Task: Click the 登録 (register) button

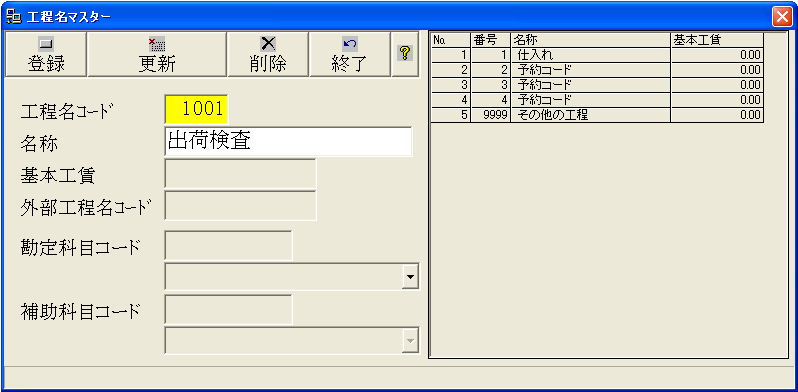Action: 46,54
